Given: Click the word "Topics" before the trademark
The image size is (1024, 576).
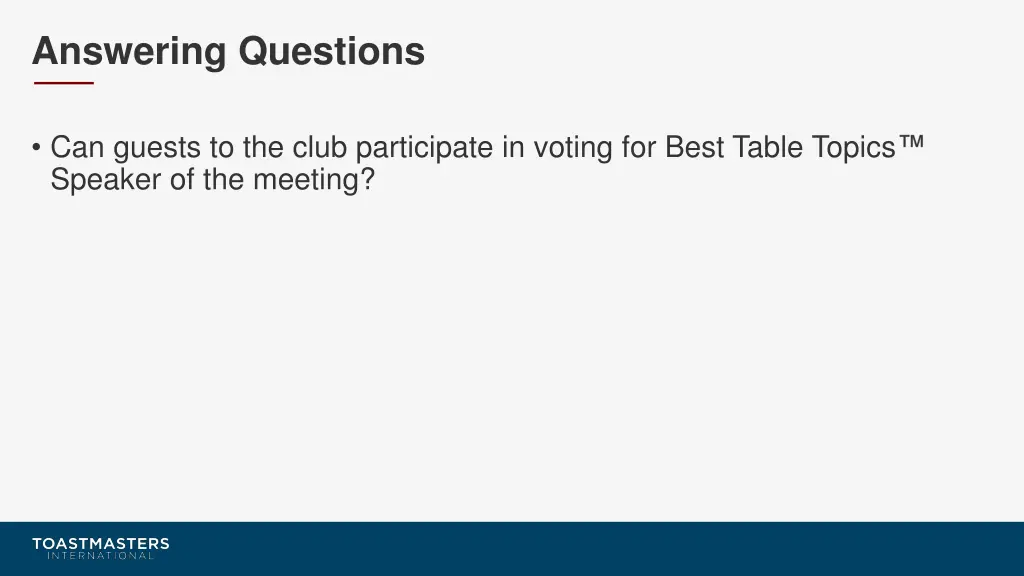Looking at the screenshot, I should (x=854, y=149).
